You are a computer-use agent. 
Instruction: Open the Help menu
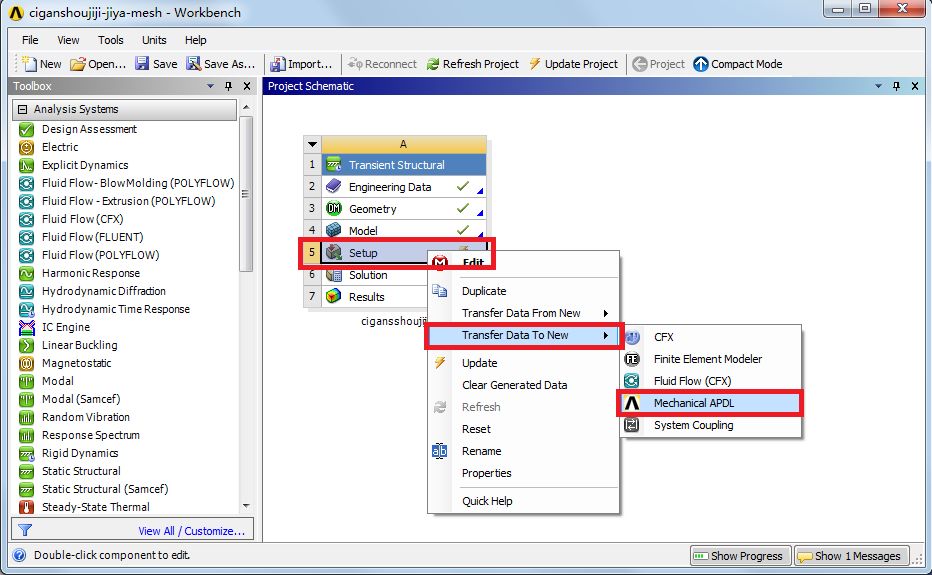(x=196, y=40)
